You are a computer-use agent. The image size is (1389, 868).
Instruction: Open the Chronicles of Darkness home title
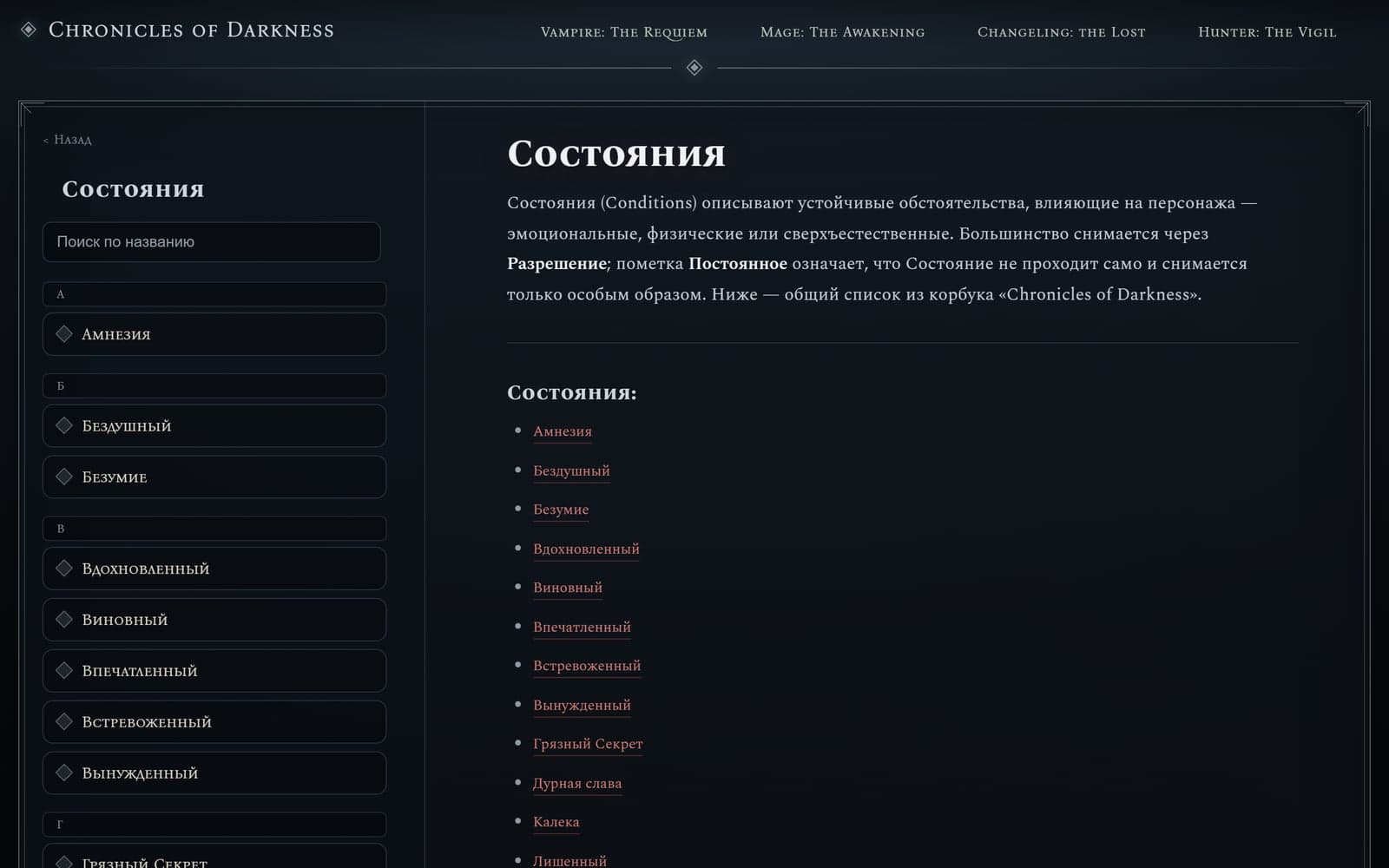191,30
